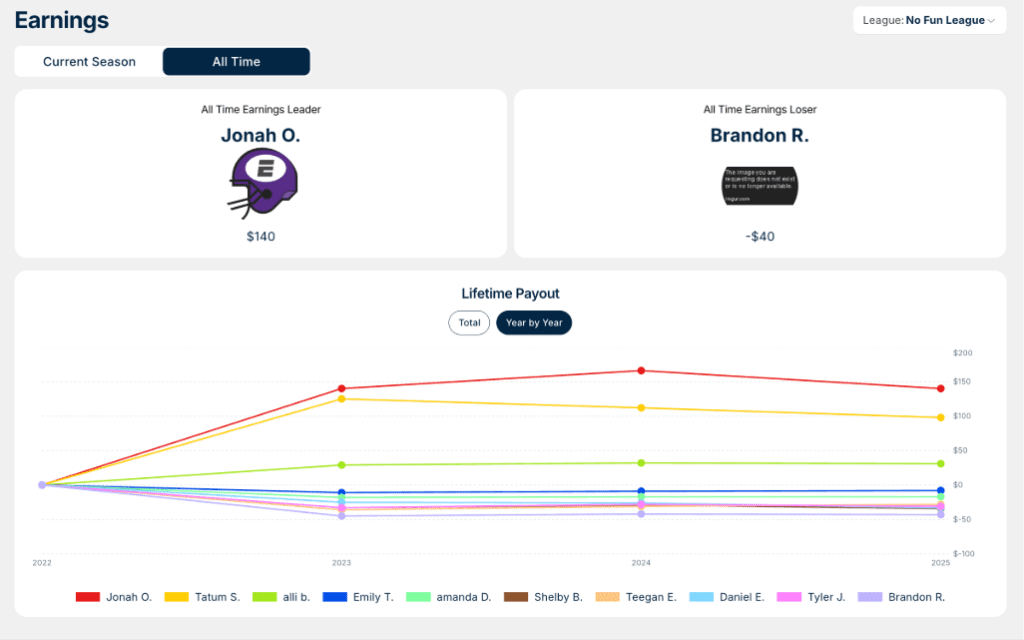1024x640 pixels.
Task: Click the Jonah O. earnings leader name
Action: click(x=260, y=135)
